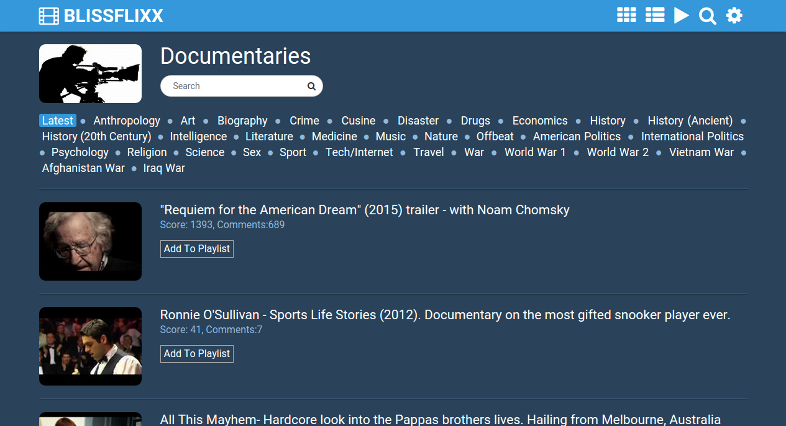The width and height of the screenshot is (786, 426).
Task: Switch to list view icon in header
Action: click(655, 15)
